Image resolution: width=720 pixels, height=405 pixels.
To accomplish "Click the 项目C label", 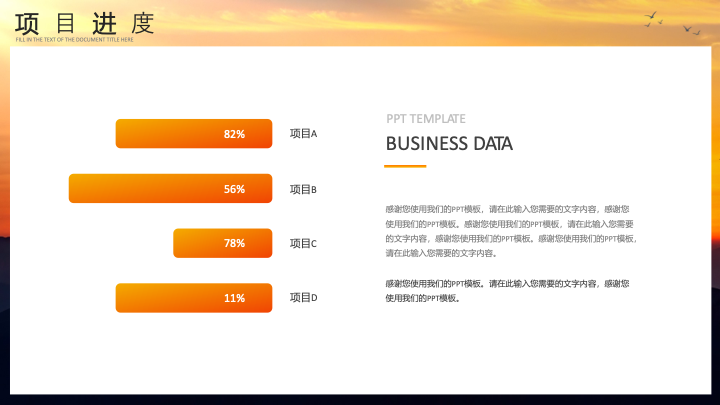I will click(303, 243).
